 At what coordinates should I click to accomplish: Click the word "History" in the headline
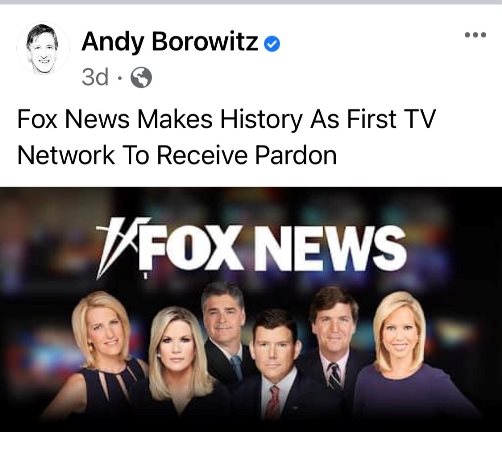pyautogui.click(x=261, y=119)
